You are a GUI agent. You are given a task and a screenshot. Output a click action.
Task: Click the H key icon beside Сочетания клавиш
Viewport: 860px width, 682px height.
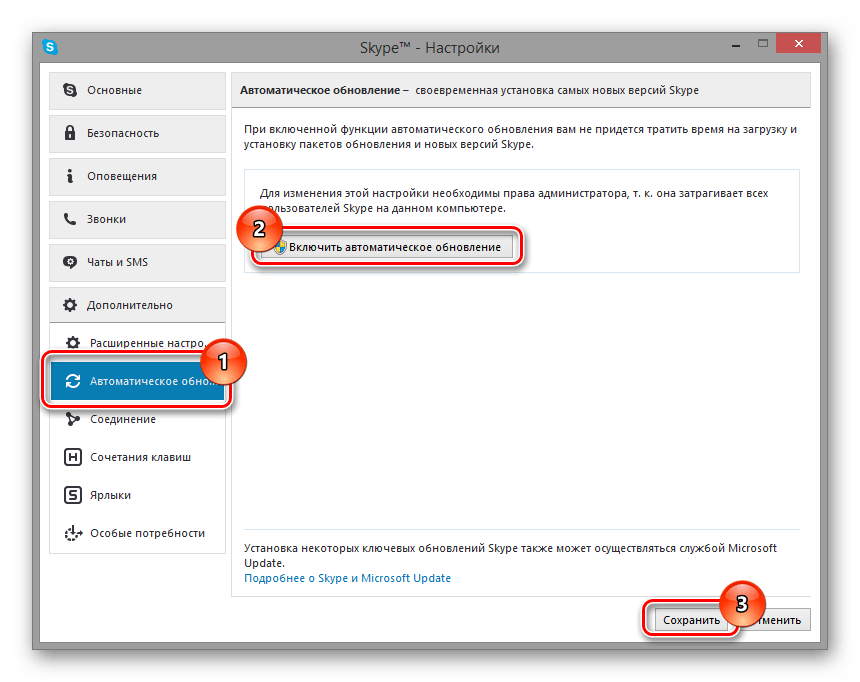[x=72, y=457]
